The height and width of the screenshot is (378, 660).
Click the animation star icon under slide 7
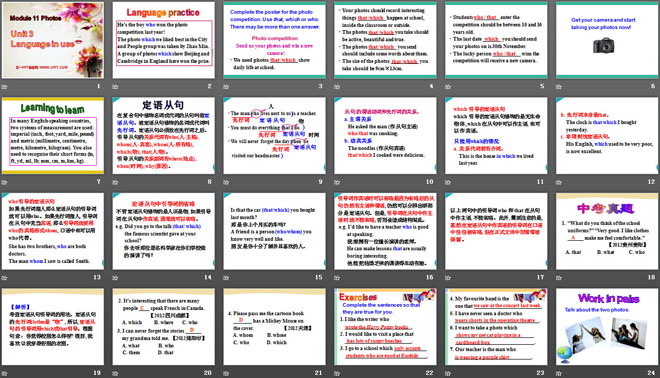pos(5,182)
